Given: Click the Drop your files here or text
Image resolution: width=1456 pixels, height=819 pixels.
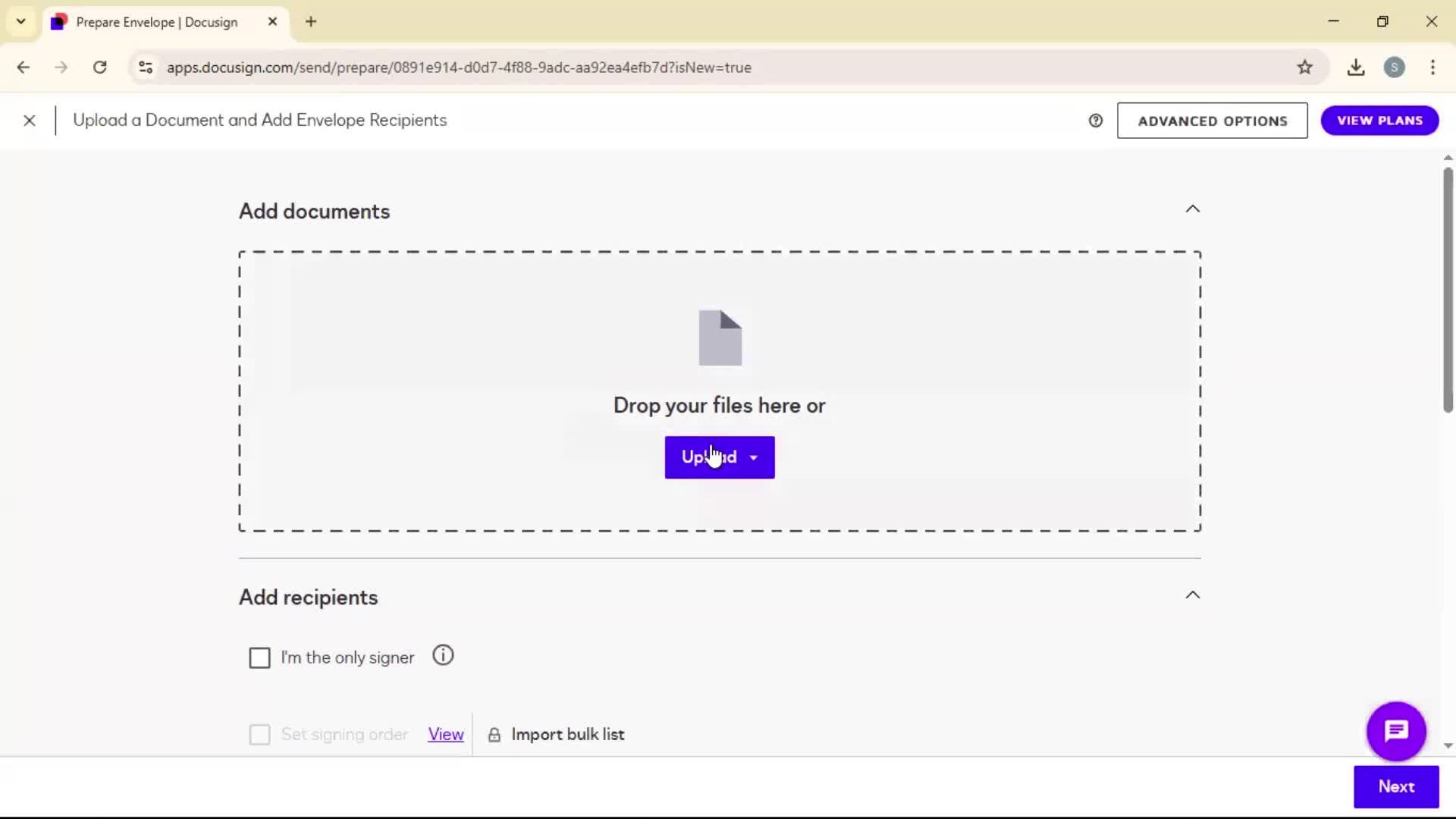Looking at the screenshot, I should 719,406.
